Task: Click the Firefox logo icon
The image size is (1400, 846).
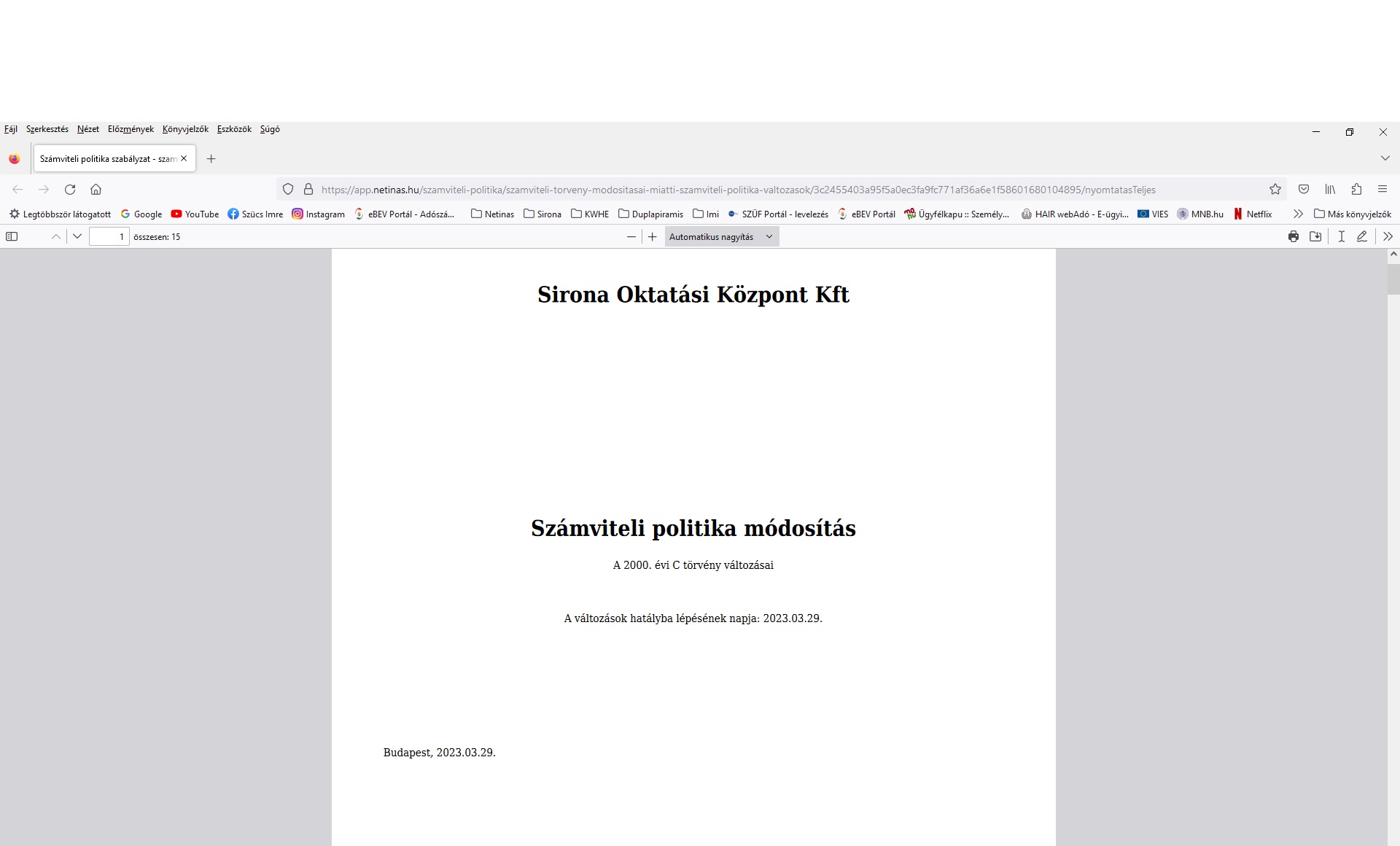Action: coord(15,158)
